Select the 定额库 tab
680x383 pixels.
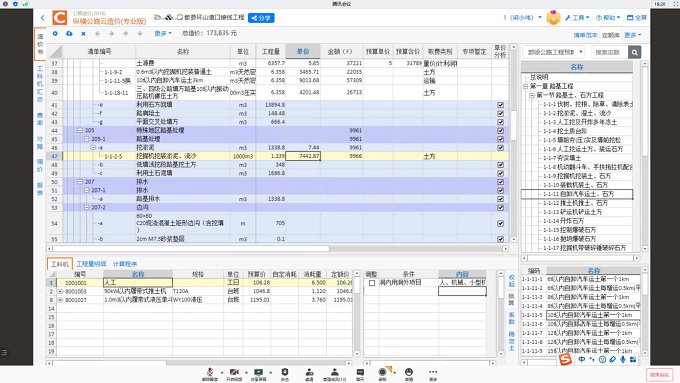[x=611, y=35]
